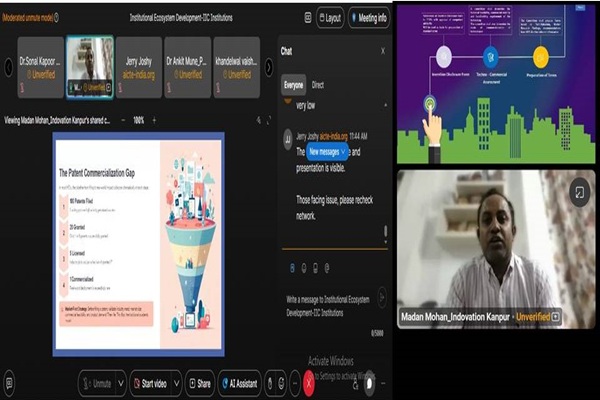Screen dimensions: 600x400
Task: Open Meeting info panel
Action: coord(368,18)
